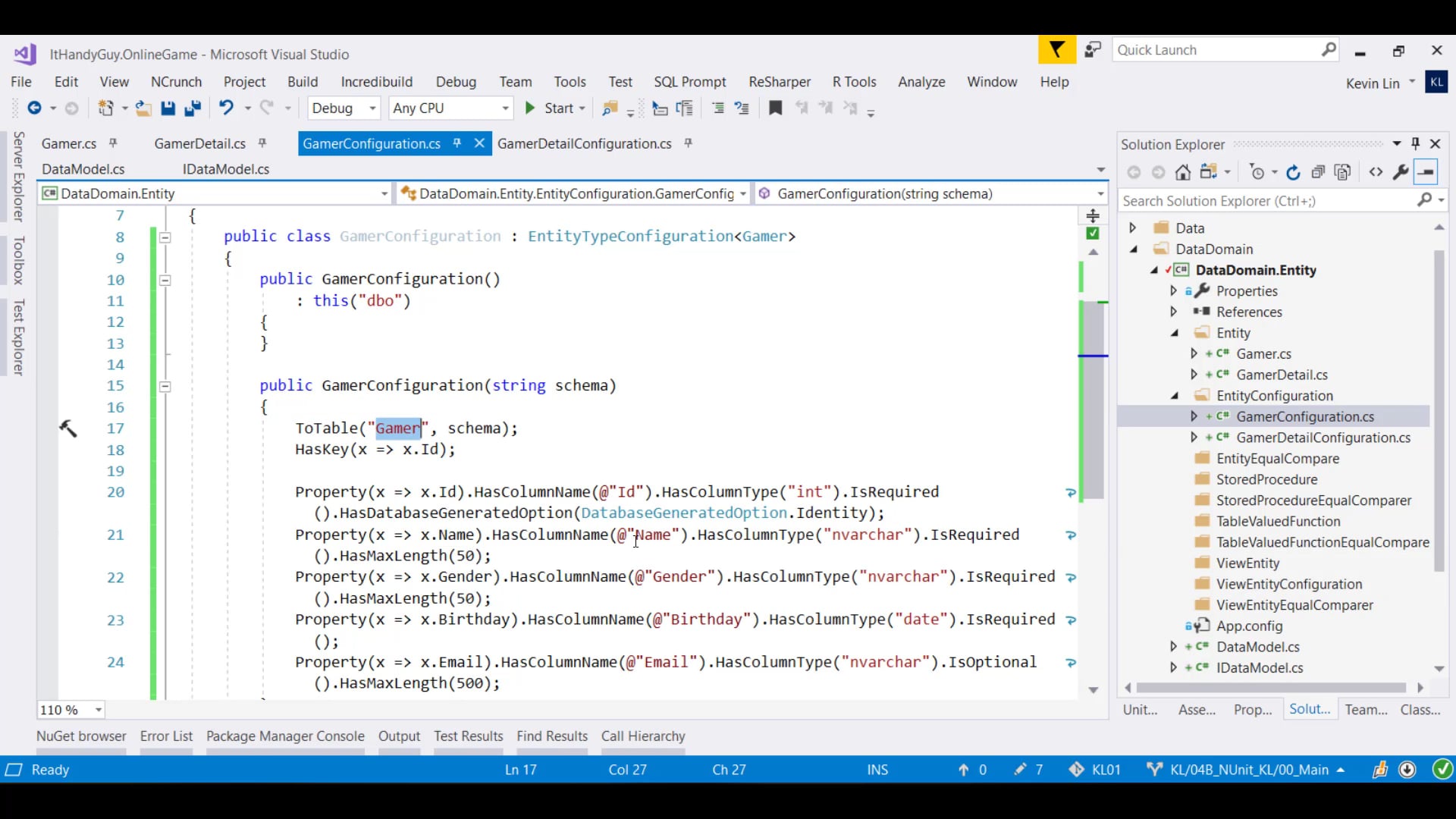The height and width of the screenshot is (819, 1456).
Task: Expand the Data folder node
Action: [x=1133, y=228]
